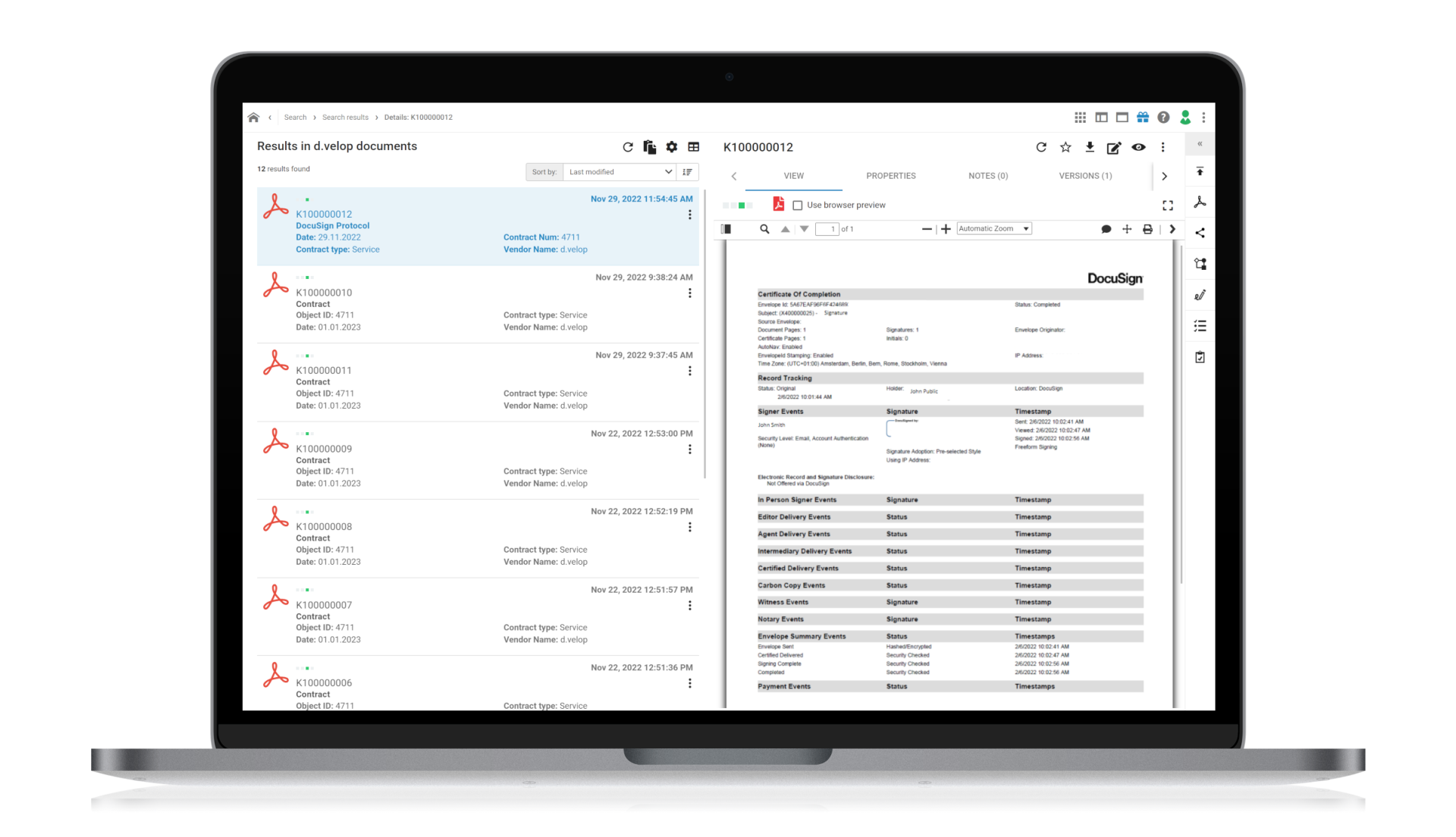The image size is (1456, 837).
Task: Toggle the PDF sidebar thumbnails panel
Action: pos(726,228)
